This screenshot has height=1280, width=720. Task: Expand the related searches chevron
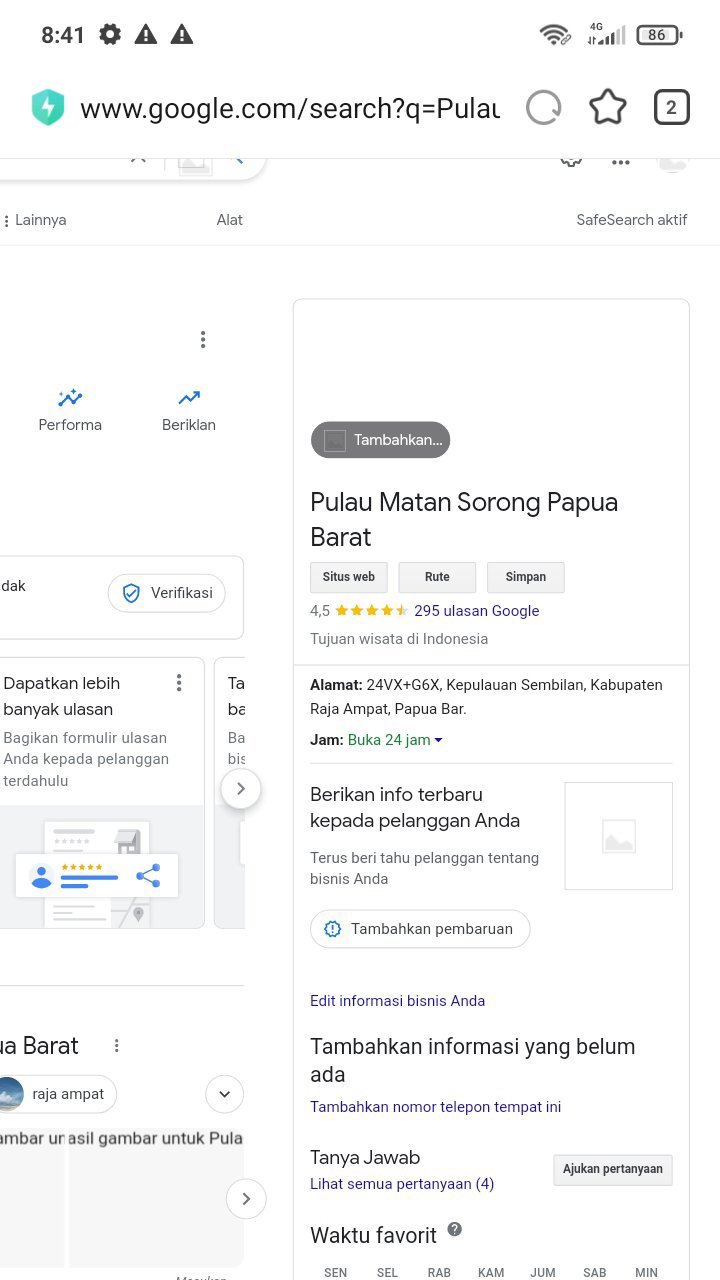click(224, 1094)
